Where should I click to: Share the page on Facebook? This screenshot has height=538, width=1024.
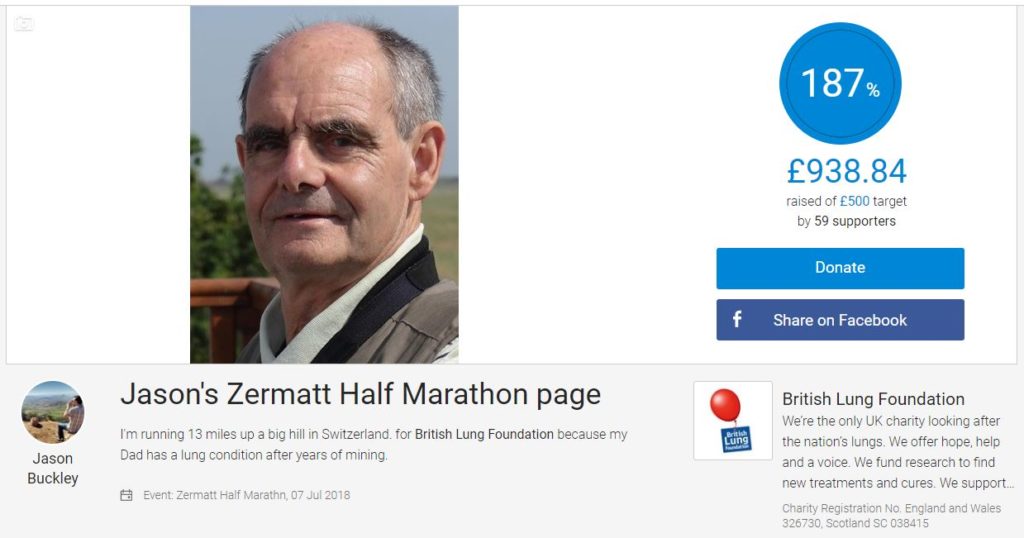tap(840, 320)
